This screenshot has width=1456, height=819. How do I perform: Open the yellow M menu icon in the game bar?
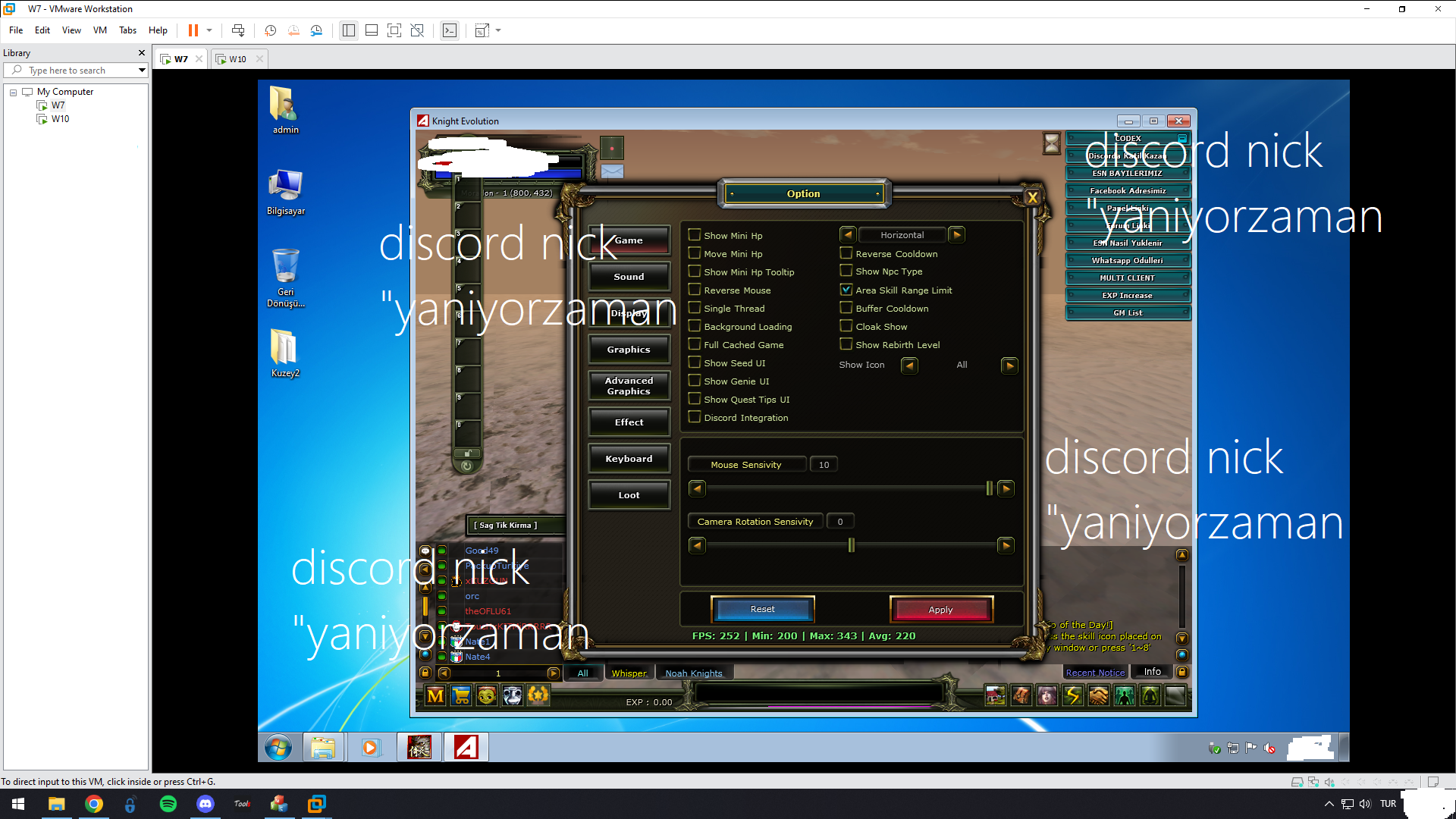pos(435,695)
